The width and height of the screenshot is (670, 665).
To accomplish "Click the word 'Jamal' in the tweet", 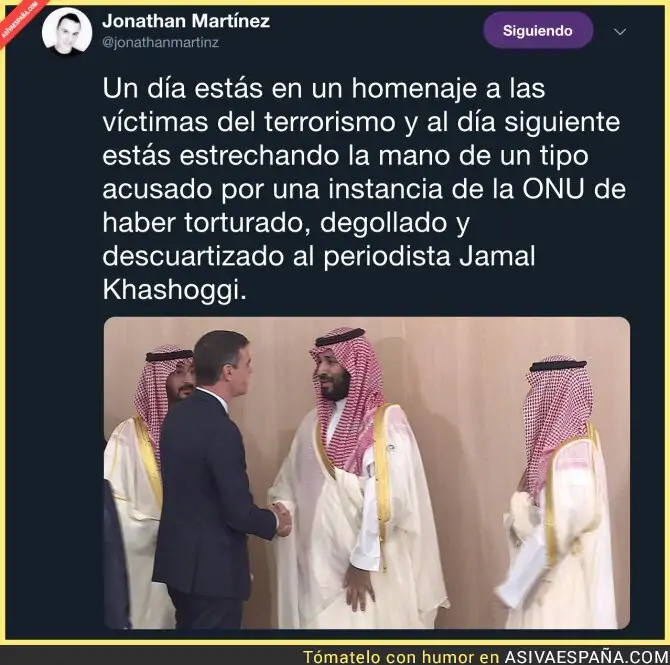I will [497, 256].
